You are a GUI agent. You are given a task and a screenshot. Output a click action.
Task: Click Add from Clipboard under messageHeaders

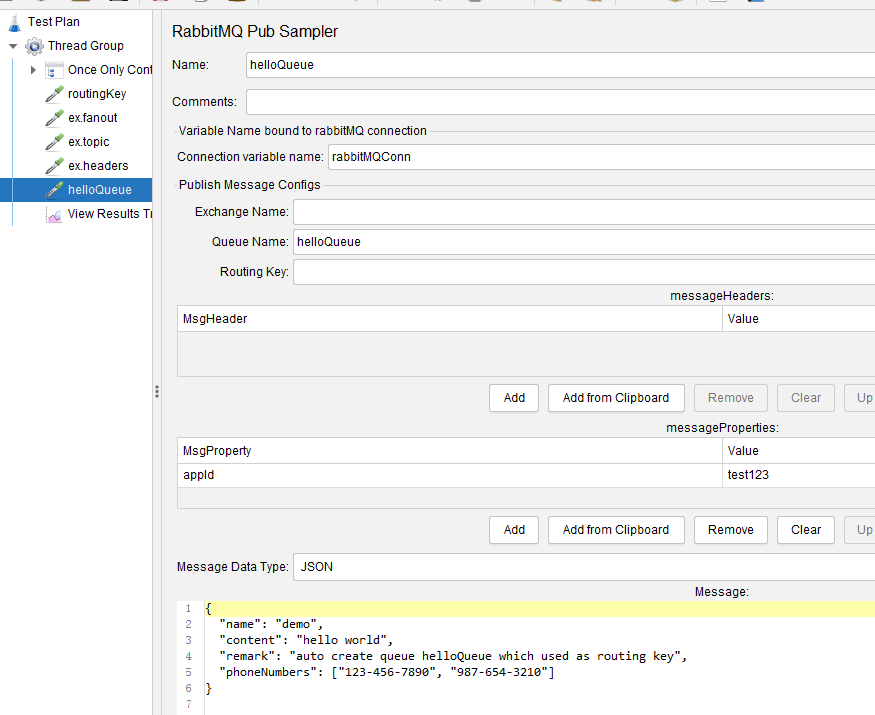coord(616,398)
